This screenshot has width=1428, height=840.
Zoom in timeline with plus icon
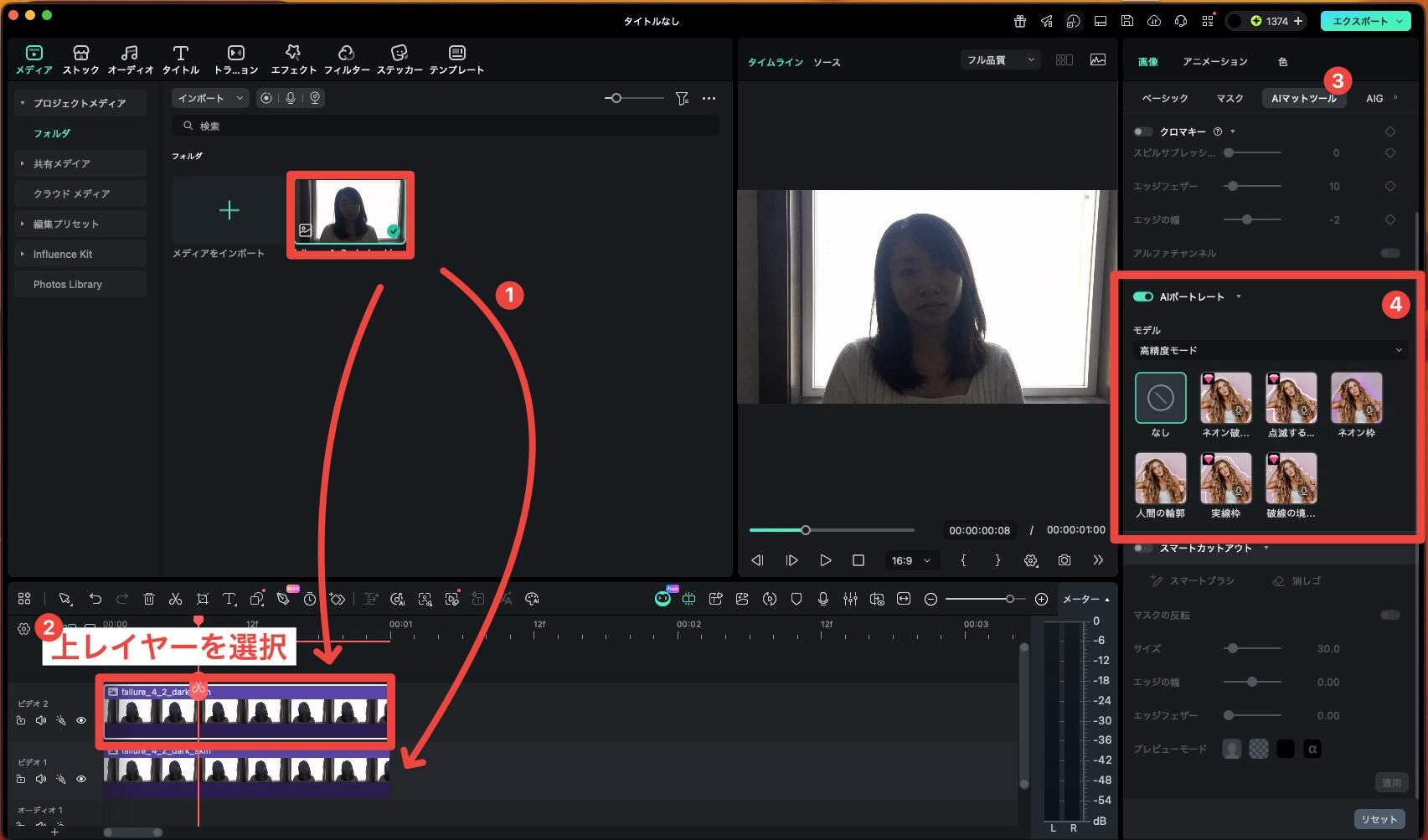1041,599
